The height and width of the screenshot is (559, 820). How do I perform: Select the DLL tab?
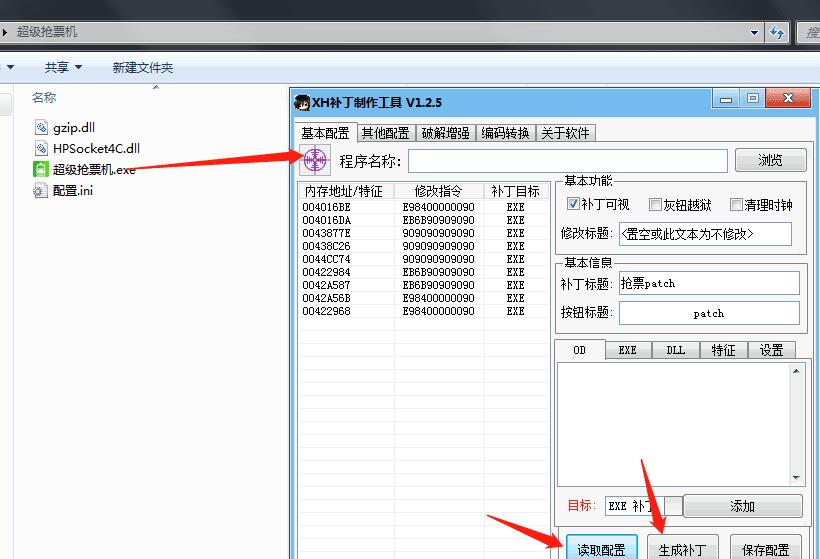coord(676,350)
